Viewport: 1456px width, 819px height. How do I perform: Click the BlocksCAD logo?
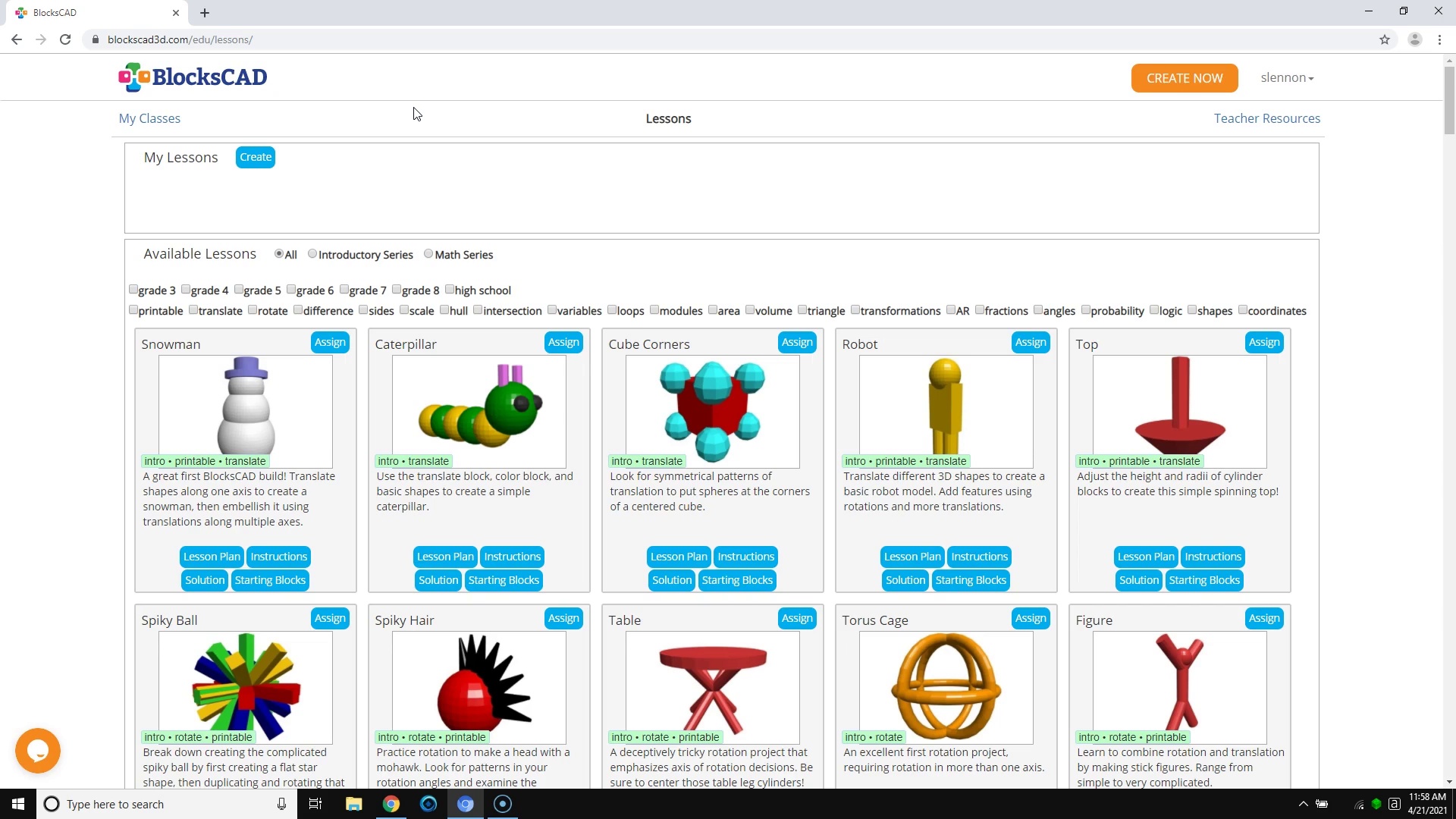click(193, 77)
